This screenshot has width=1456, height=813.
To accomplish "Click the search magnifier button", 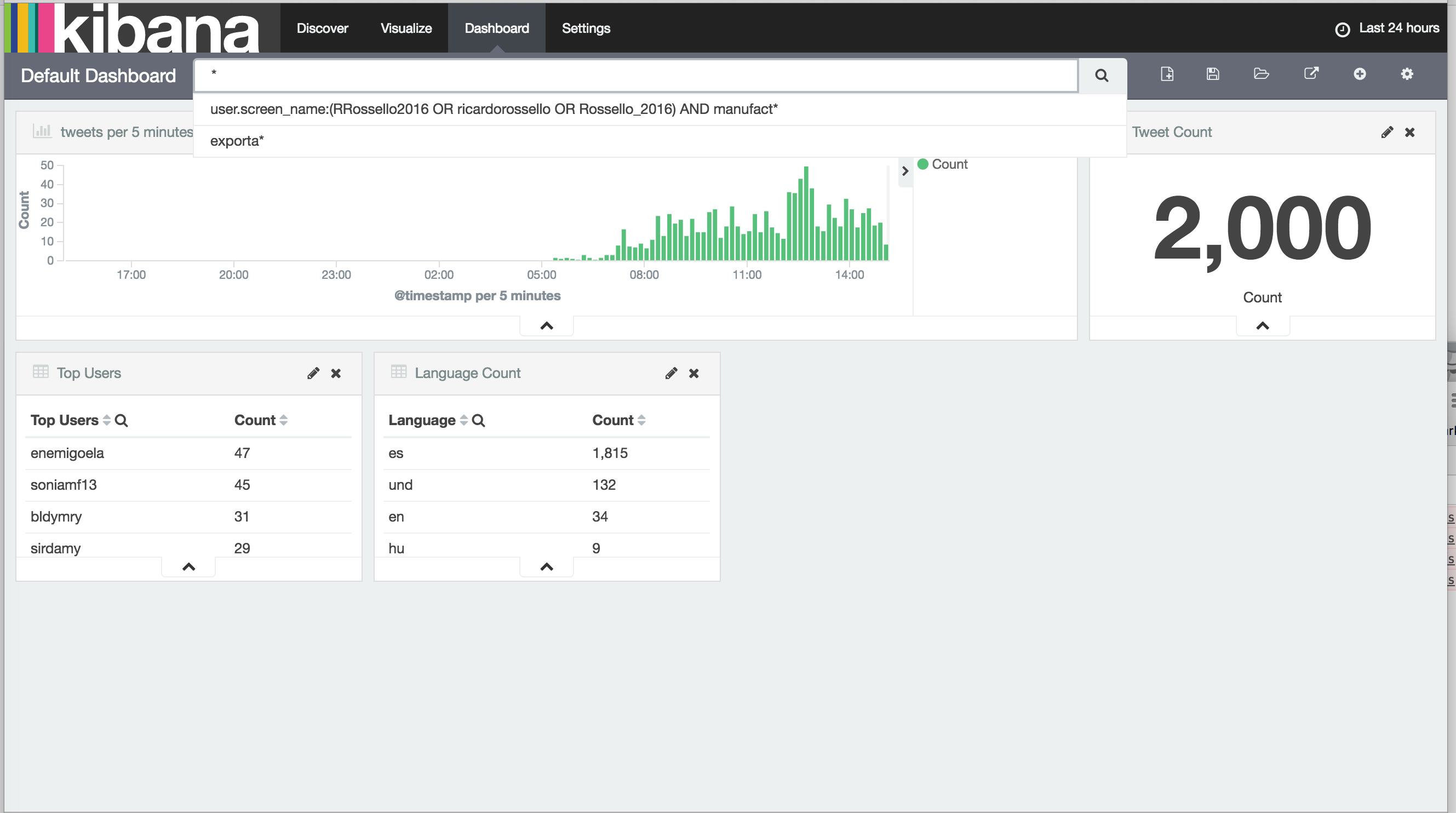I will point(1102,75).
